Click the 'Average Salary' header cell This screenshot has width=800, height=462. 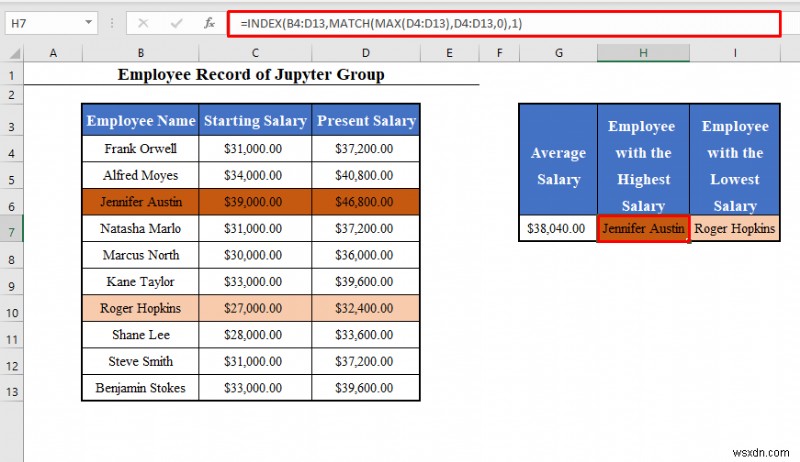tap(559, 160)
